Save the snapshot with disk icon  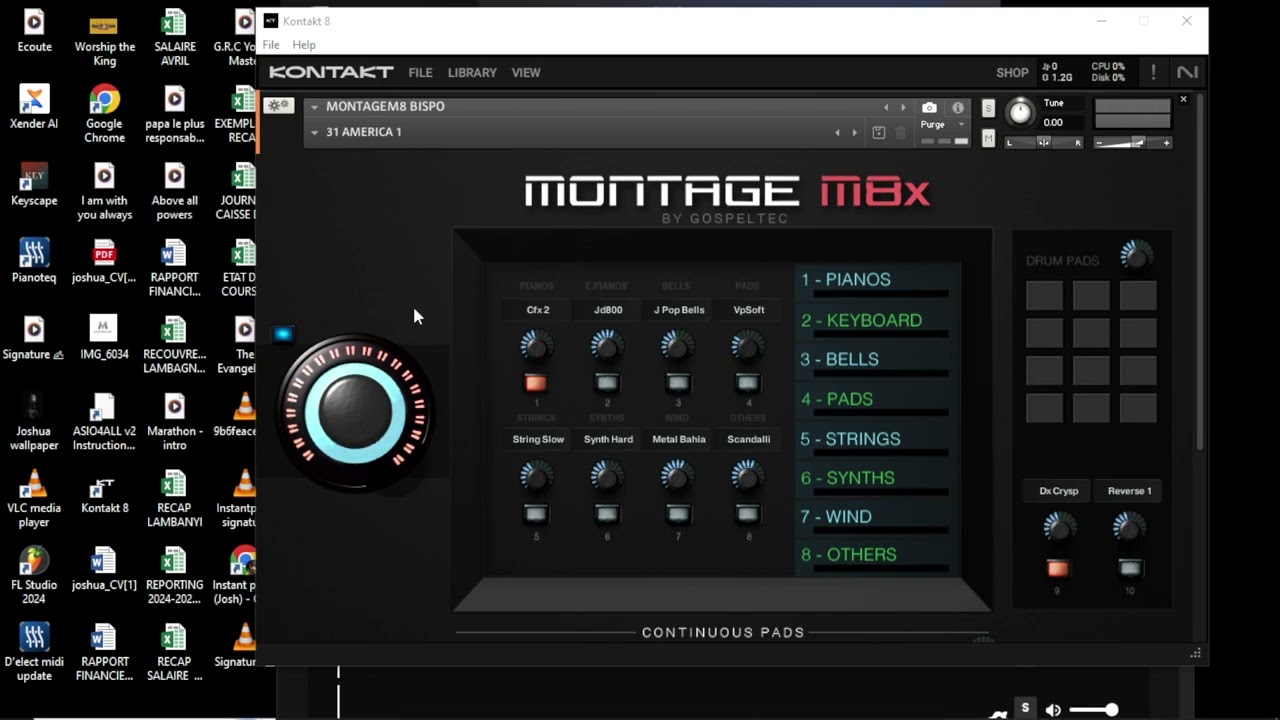coord(878,133)
